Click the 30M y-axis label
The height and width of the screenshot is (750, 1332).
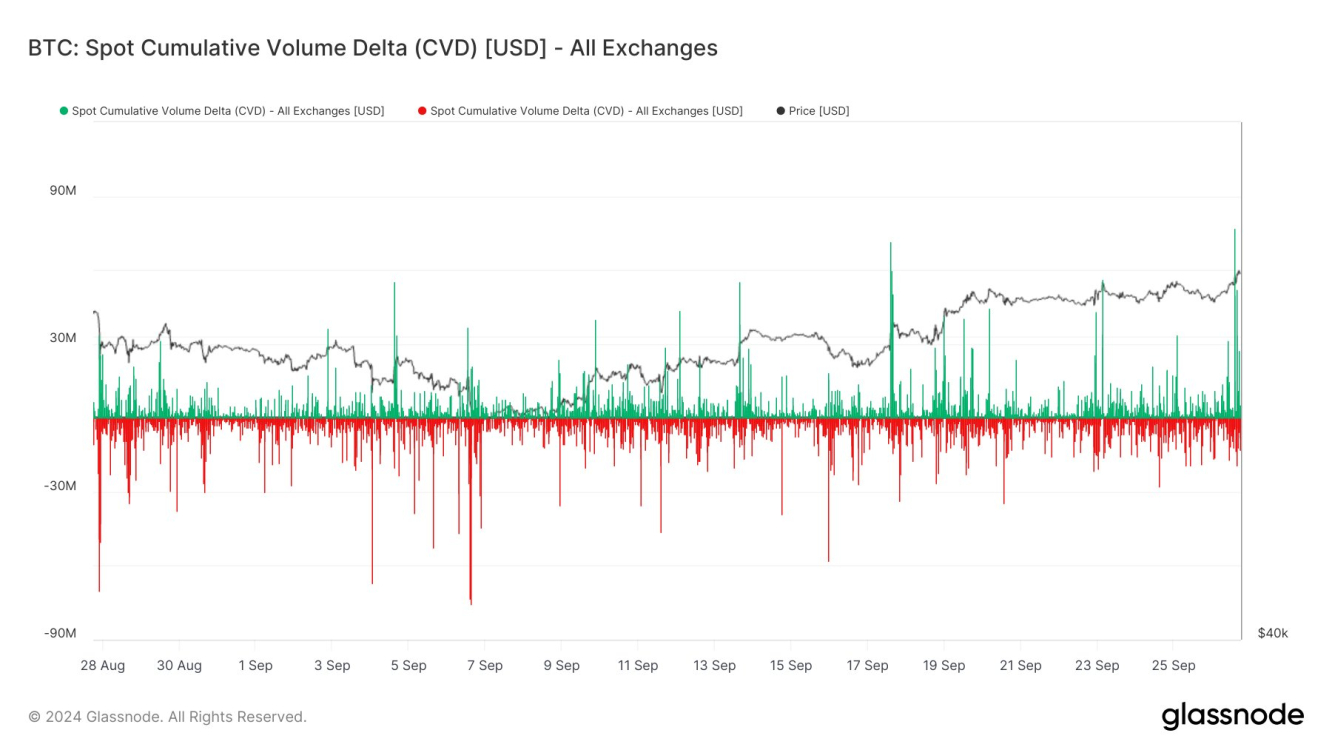point(63,338)
